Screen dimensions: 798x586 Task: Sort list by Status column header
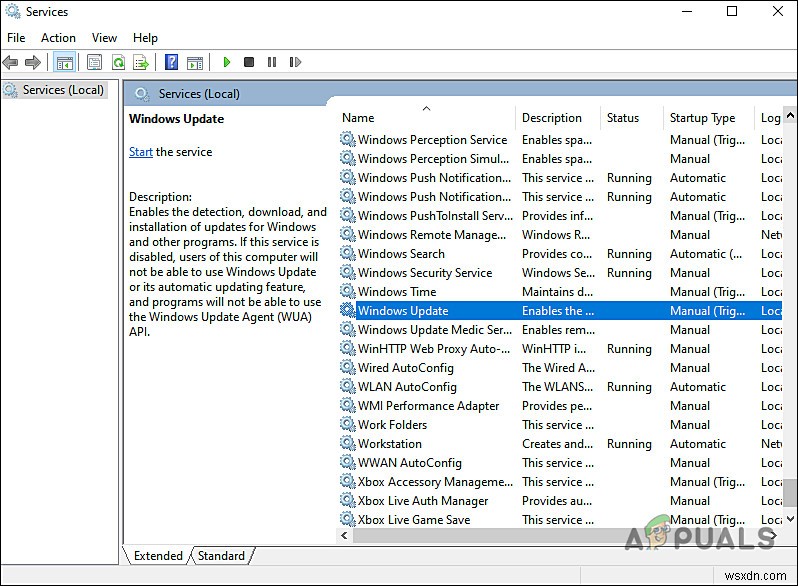point(622,117)
